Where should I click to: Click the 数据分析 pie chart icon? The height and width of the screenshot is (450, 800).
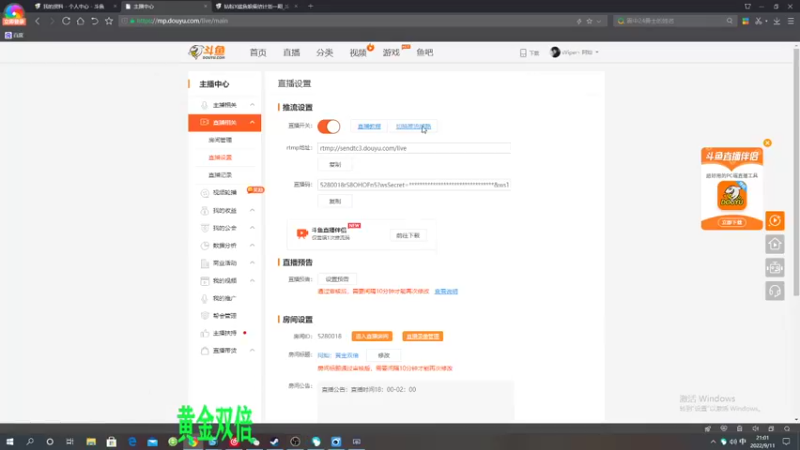click(x=205, y=245)
